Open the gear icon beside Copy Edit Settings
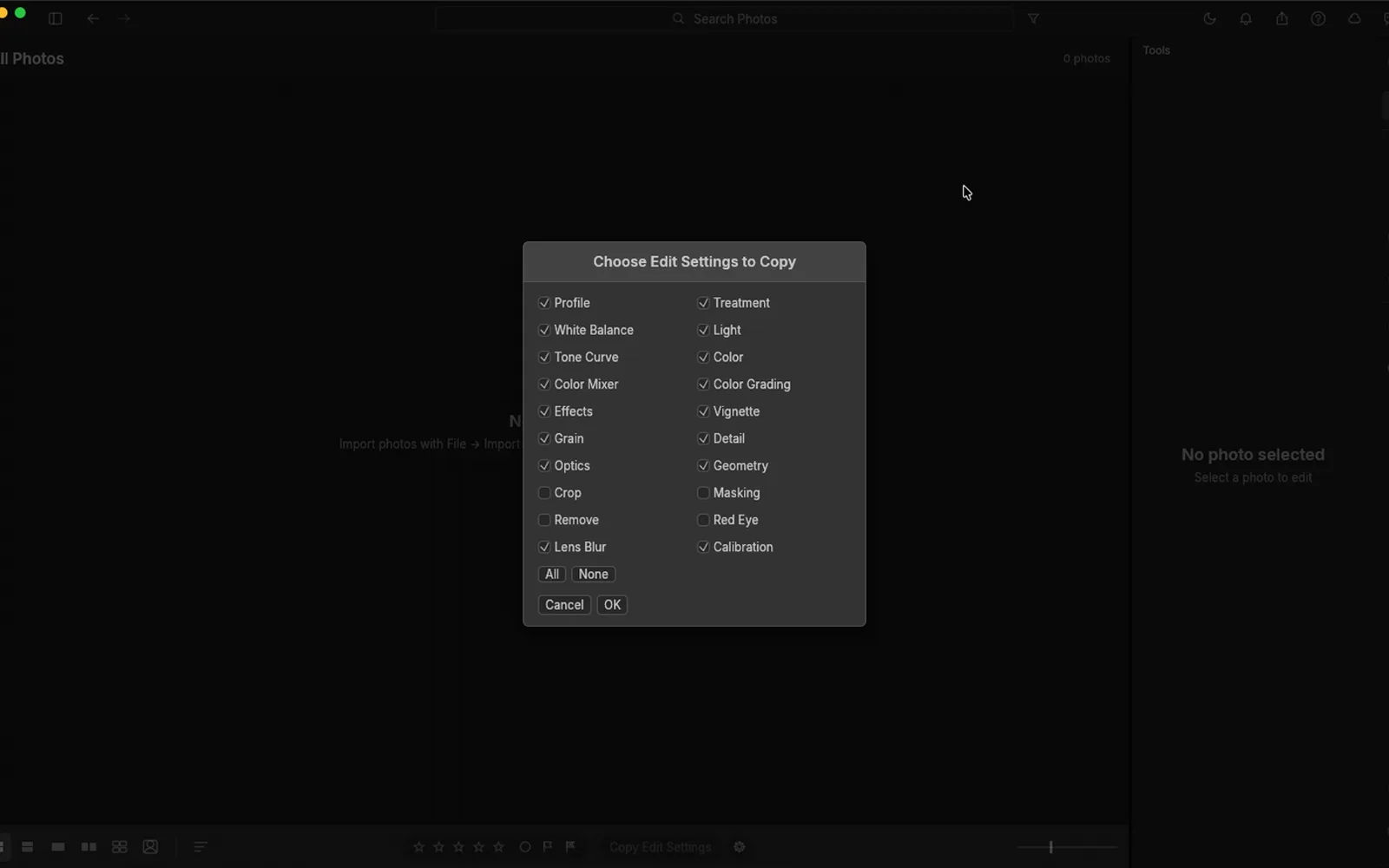The height and width of the screenshot is (868, 1389). tap(740, 846)
